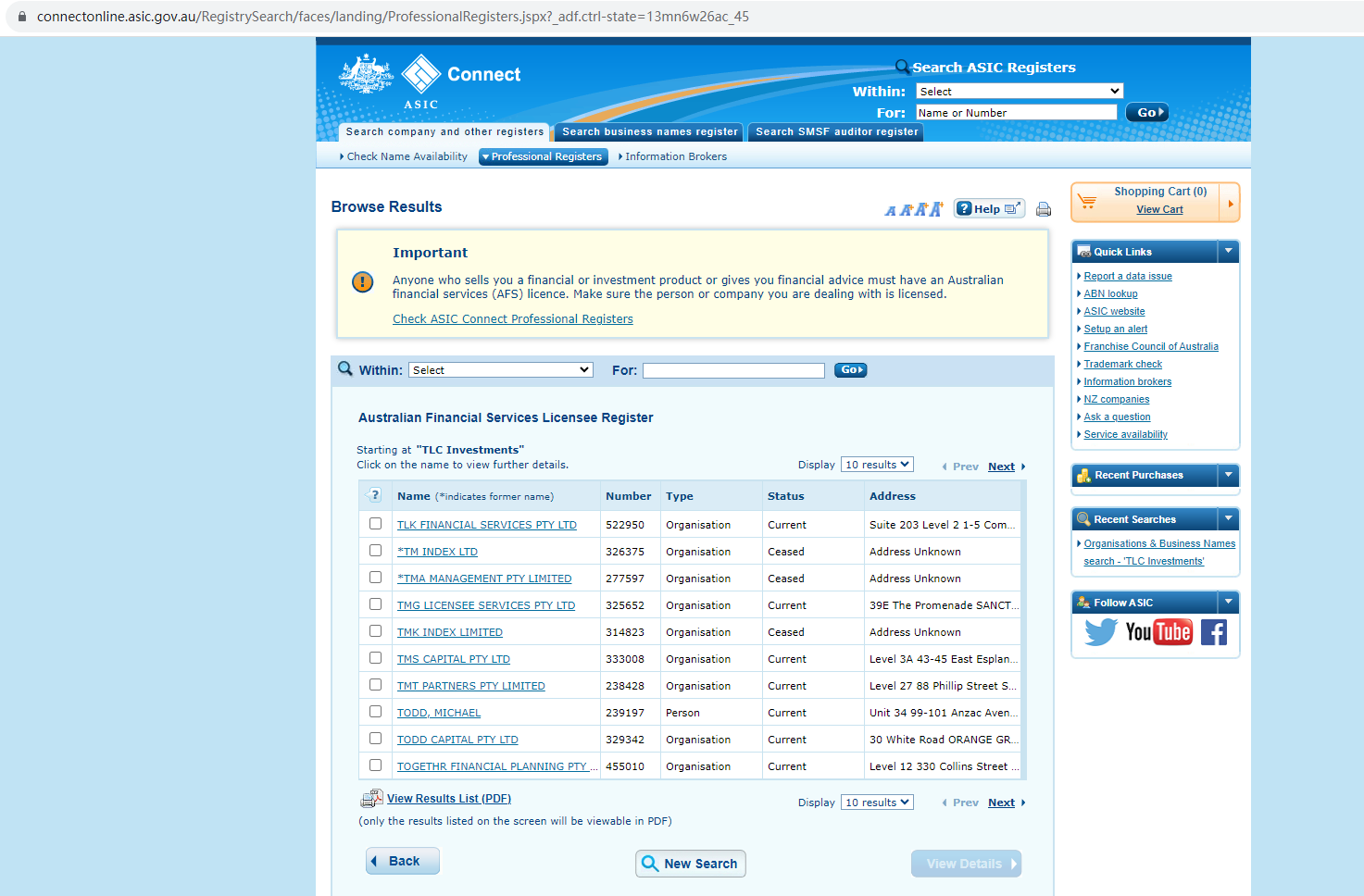View site security via address bar lock
Image resolution: width=1364 pixels, height=896 pixels.
[22, 17]
